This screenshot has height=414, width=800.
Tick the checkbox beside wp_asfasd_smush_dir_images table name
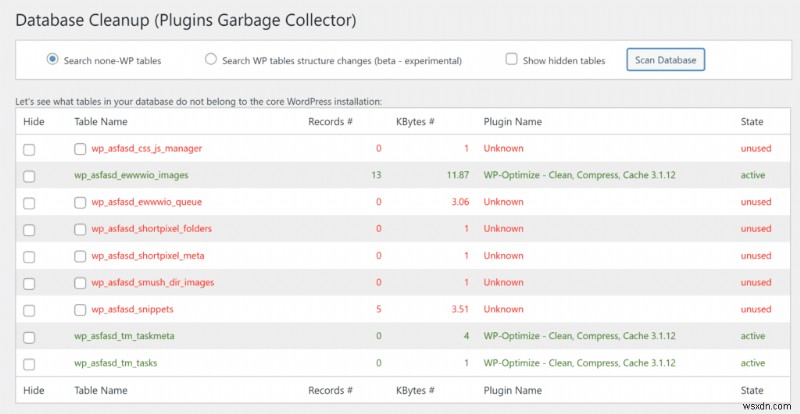click(x=80, y=283)
